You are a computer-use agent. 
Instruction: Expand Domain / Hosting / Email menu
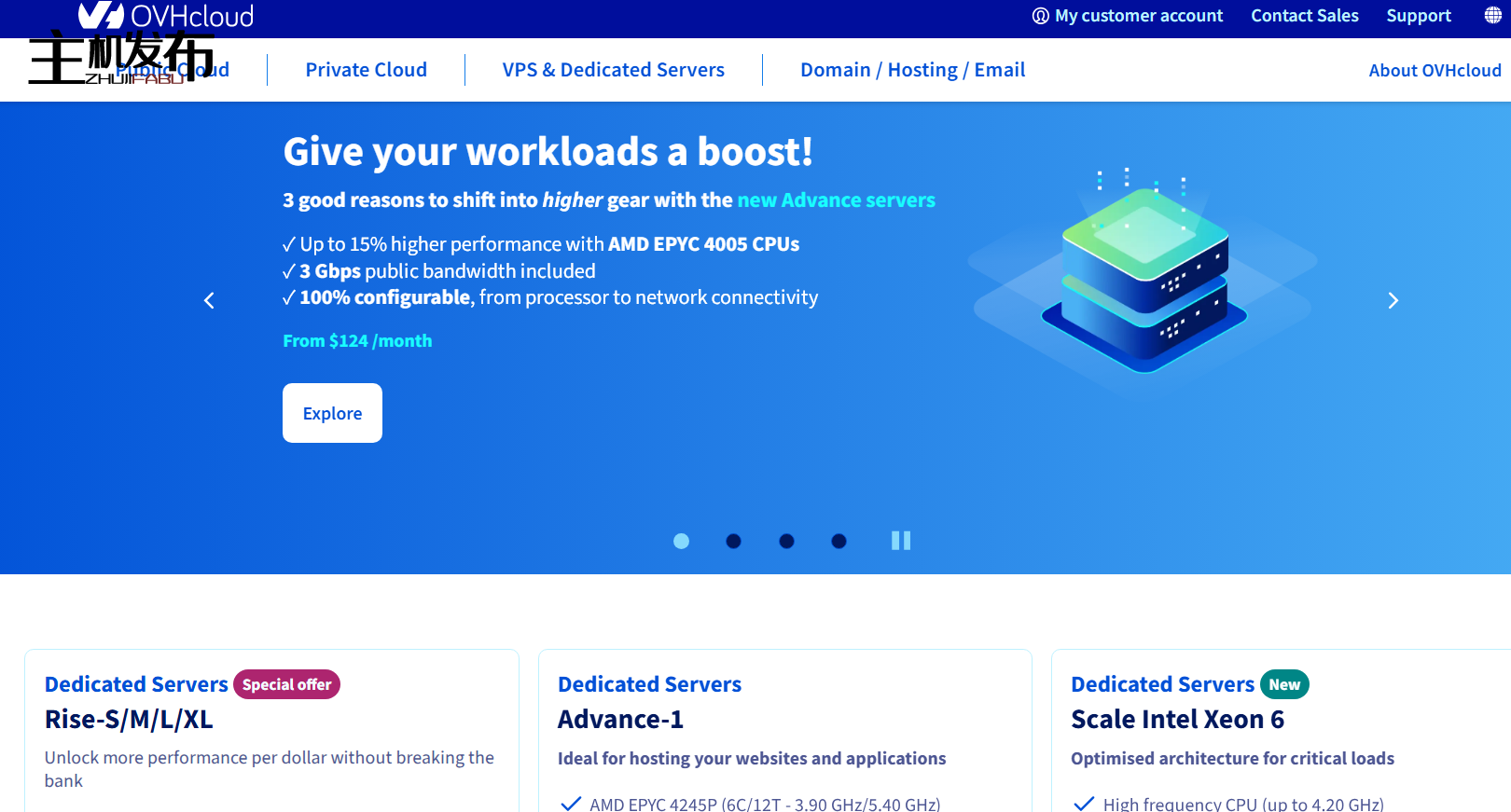(x=912, y=70)
